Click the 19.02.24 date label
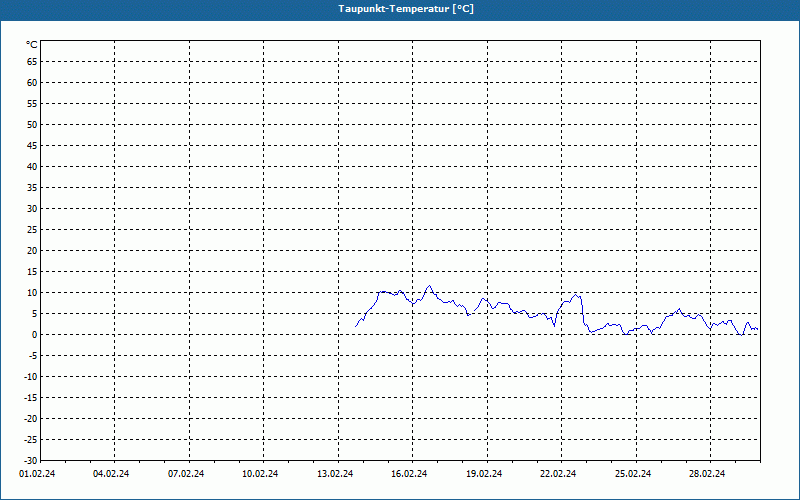 [484, 474]
